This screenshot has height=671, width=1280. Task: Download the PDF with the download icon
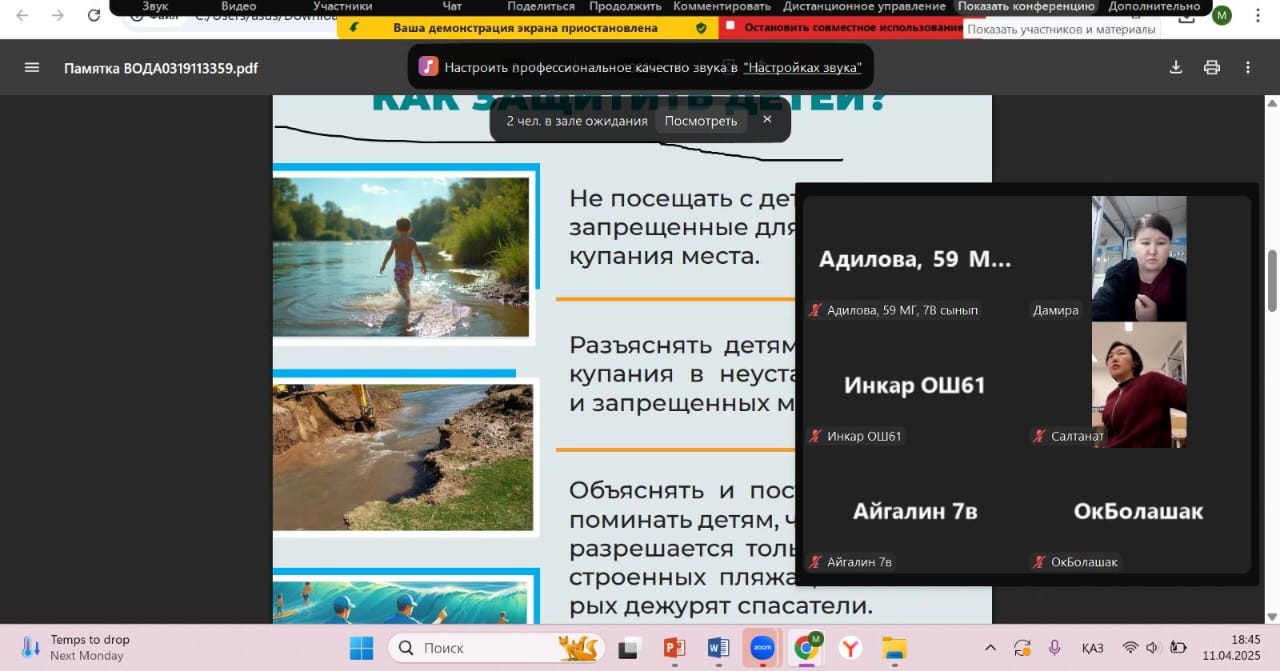tap(1176, 67)
